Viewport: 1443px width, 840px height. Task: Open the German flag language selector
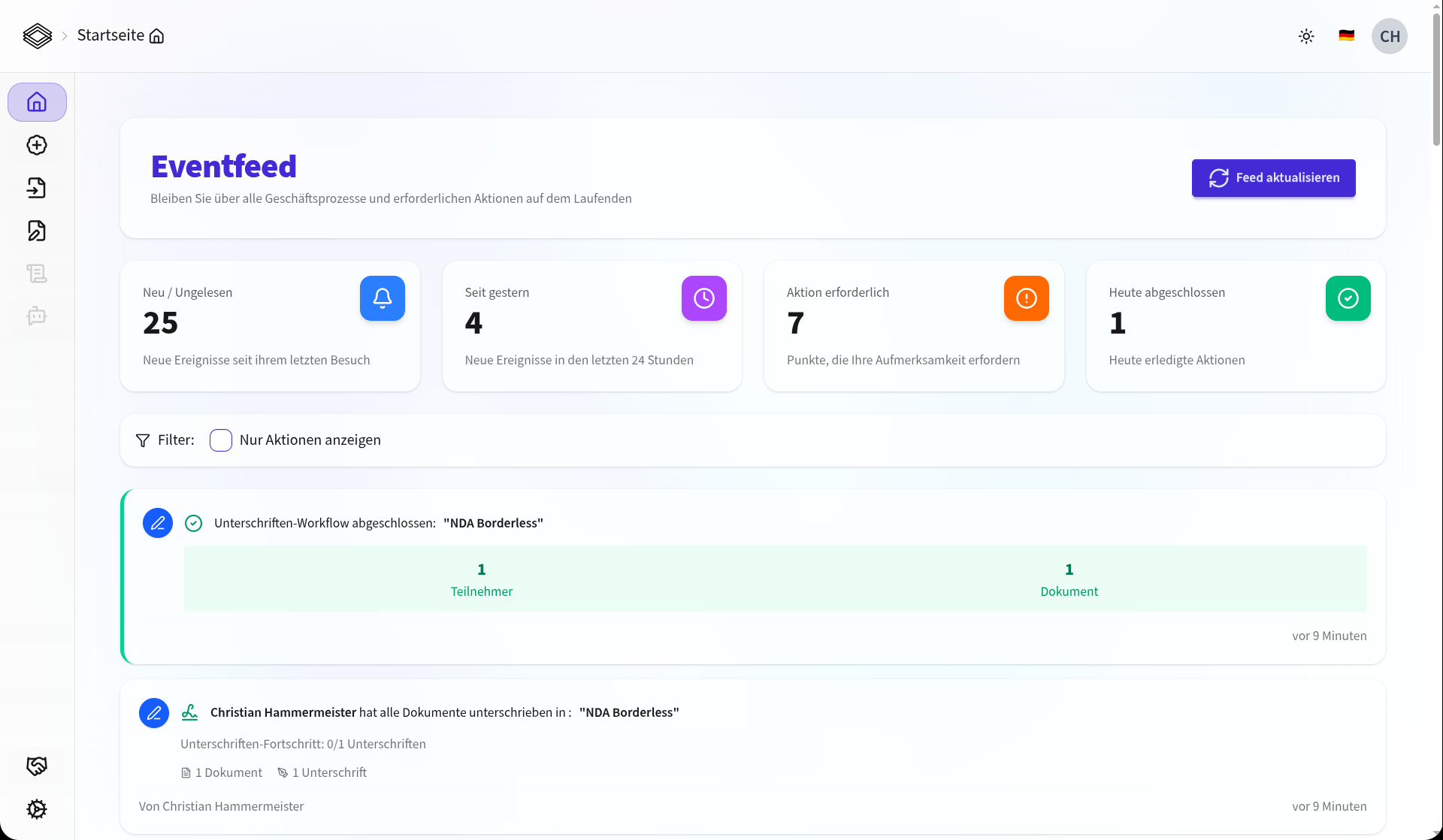coord(1346,35)
